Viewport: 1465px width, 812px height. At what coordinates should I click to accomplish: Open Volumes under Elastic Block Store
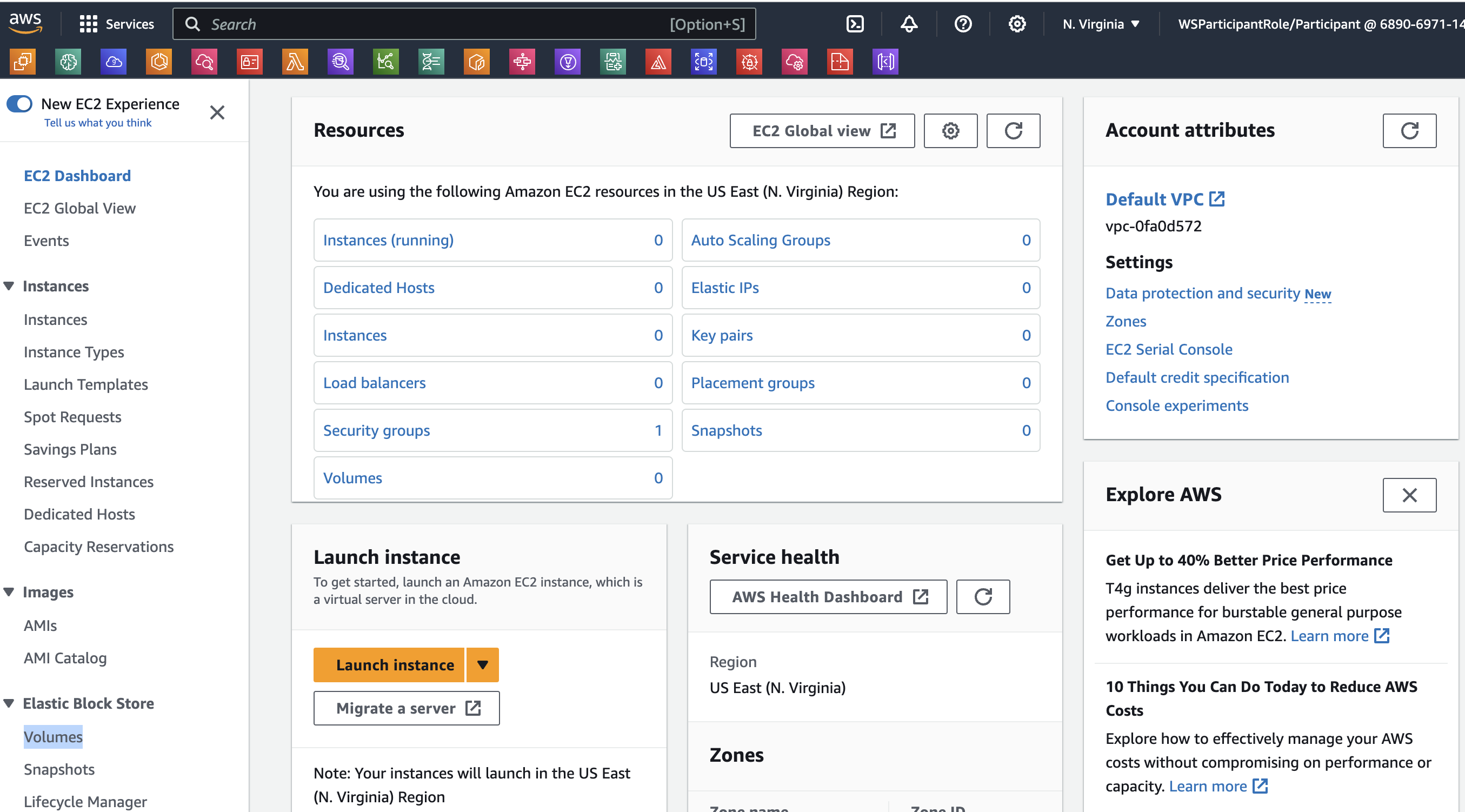tap(53, 737)
